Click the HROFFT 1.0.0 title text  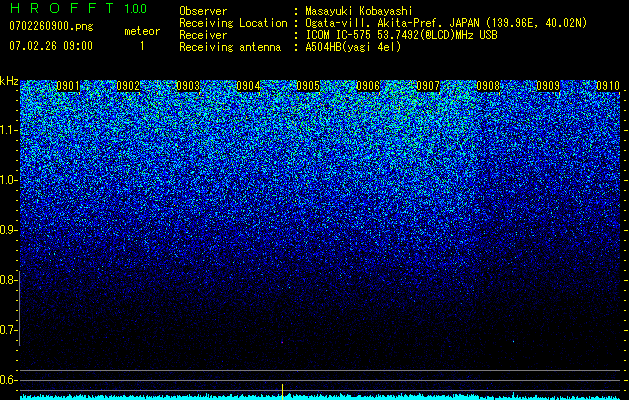coord(78,8)
